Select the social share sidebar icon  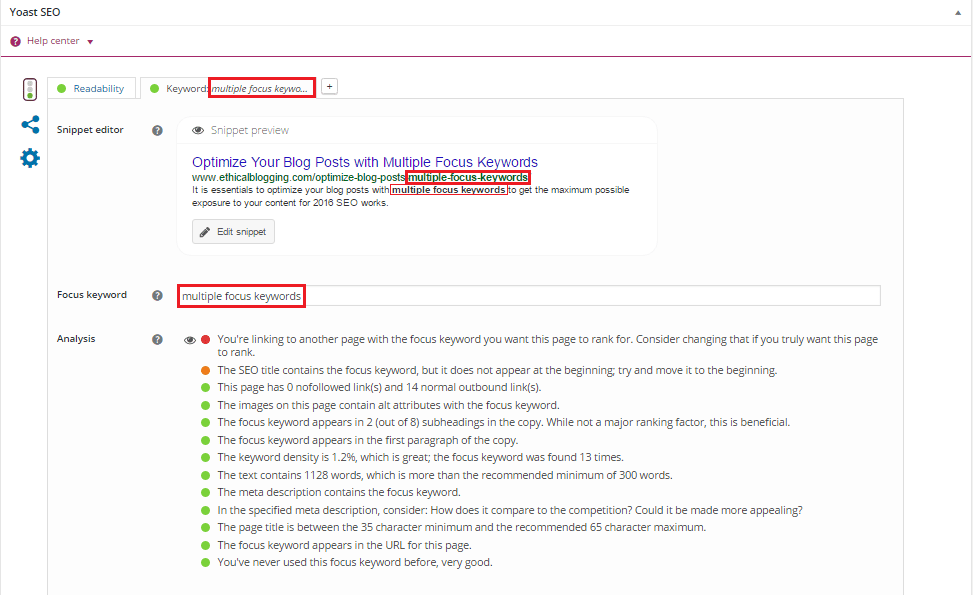point(30,124)
